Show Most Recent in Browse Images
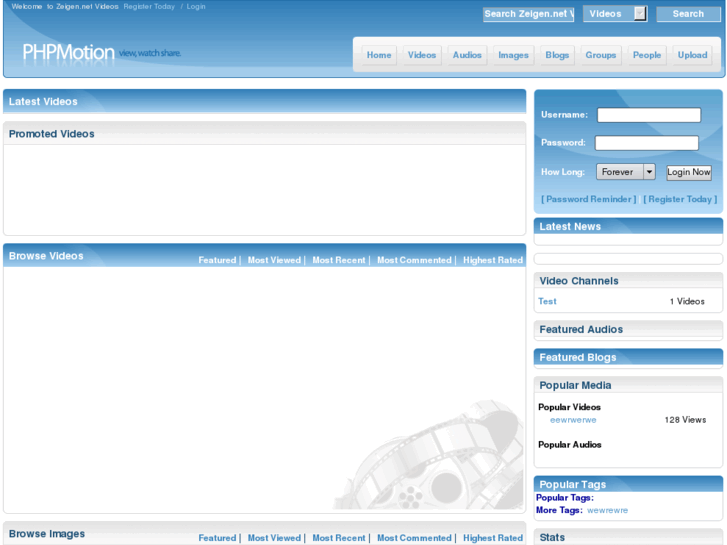 click(x=338, y=538)
